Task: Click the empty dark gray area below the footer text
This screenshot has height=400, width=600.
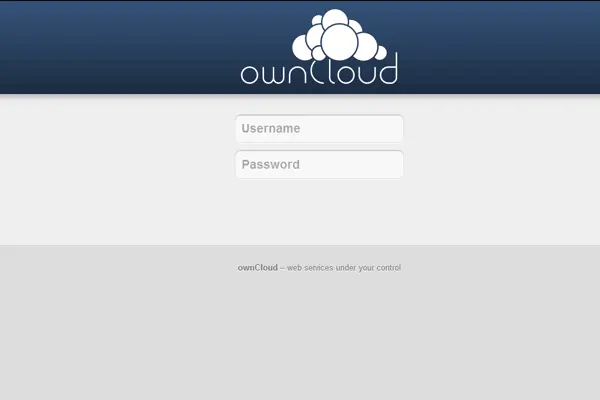Action: click(300, 340)
